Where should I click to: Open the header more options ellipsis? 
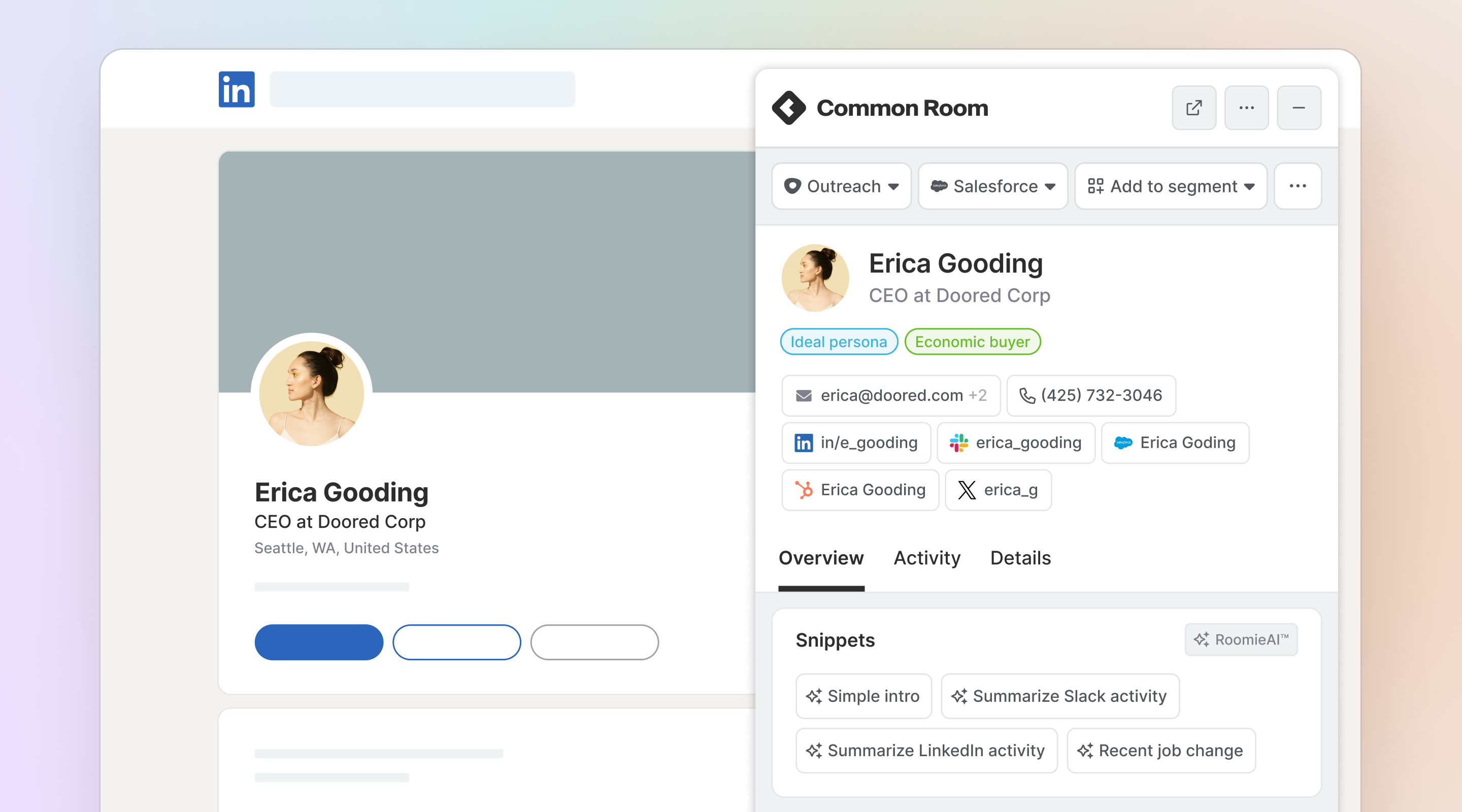(1246, 108)
